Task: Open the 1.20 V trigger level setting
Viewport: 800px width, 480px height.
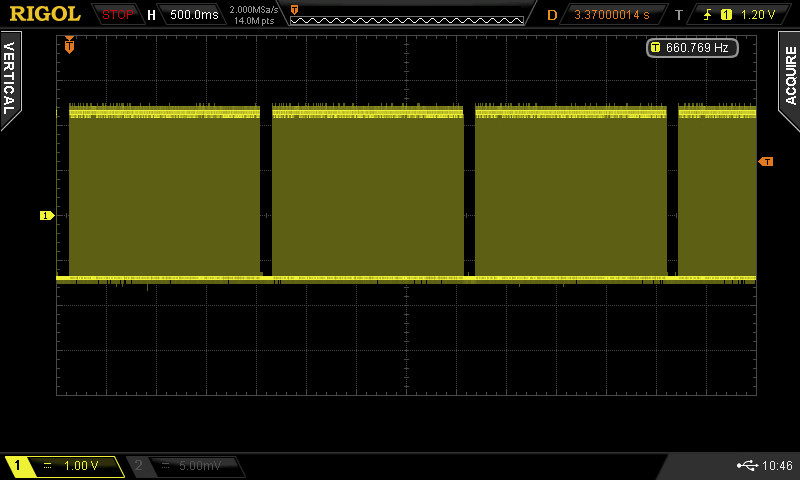Action: coord(757,15)
